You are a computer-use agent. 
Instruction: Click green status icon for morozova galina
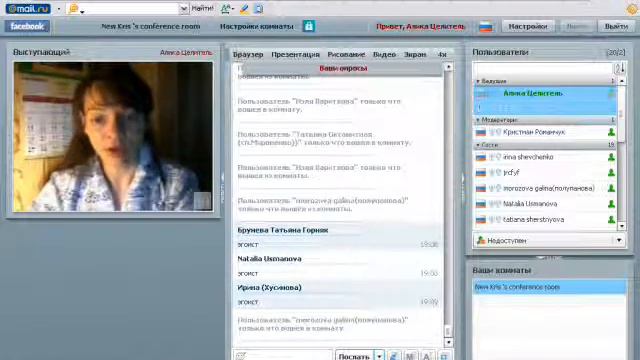click(x=611, y=188)
